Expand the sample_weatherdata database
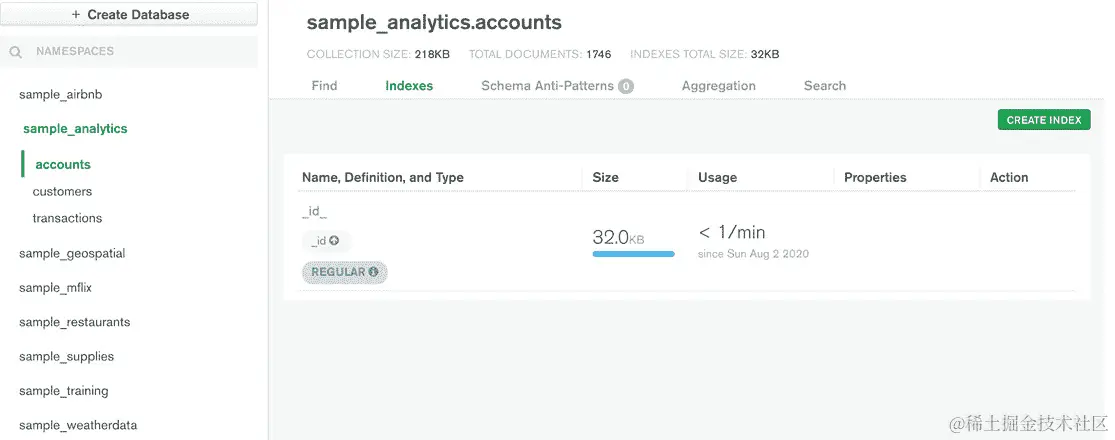The image size is (1115, 440). 78,425
